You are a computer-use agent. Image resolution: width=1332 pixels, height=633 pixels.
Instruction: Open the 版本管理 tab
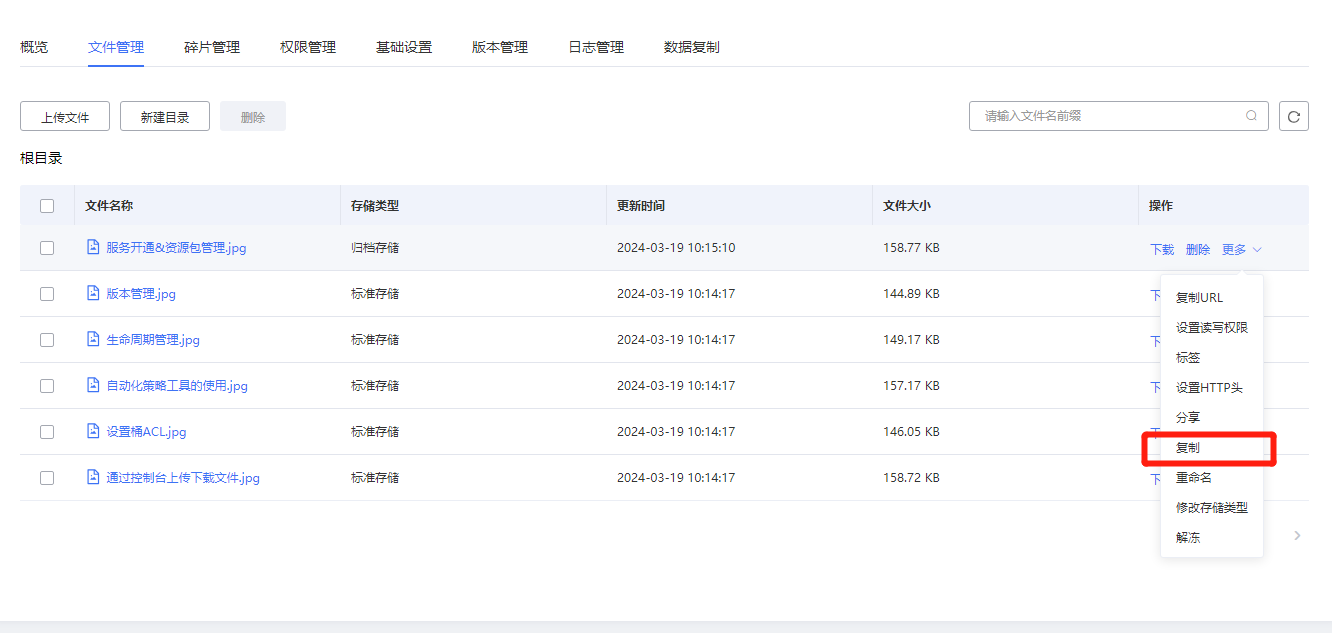(x=500, y=47)
